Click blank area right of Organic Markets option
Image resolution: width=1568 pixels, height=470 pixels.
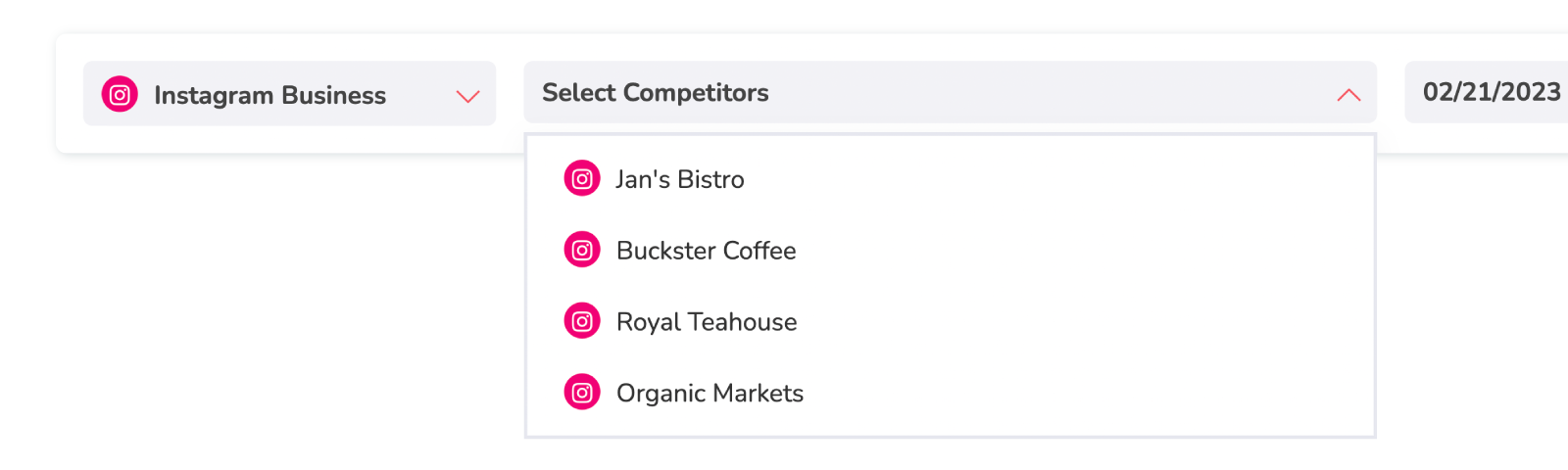pos(1088,393)
